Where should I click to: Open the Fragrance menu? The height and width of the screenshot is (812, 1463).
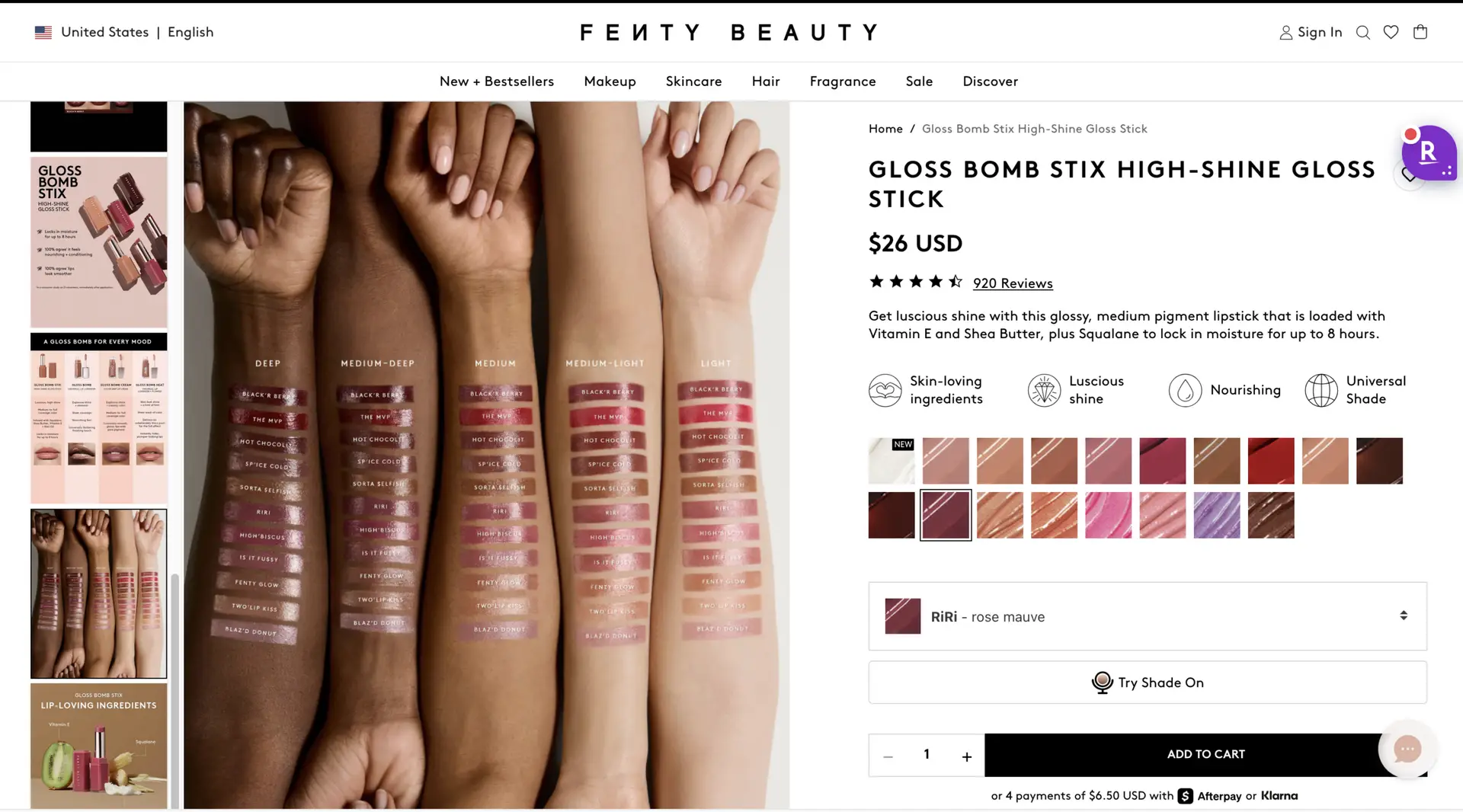pyautogui.click(x=843, y=82)
